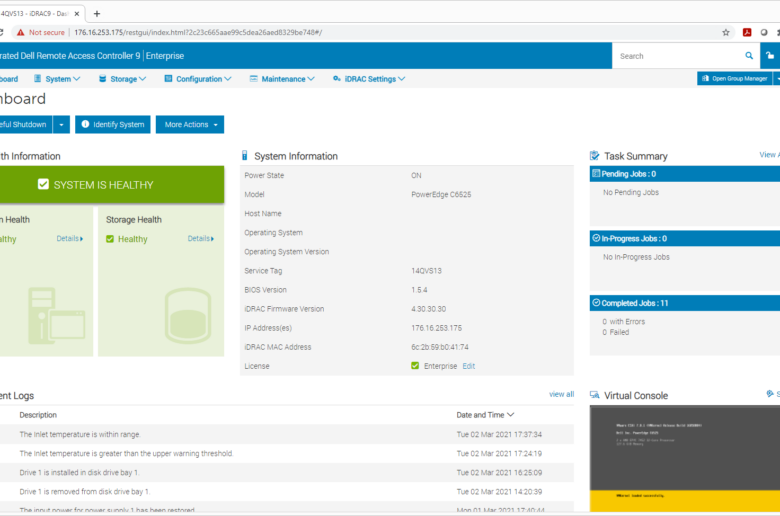The height and width of the screenshot is (516, 780).
Task: Click the Virtual Console icon
Action: click(594, 395)
